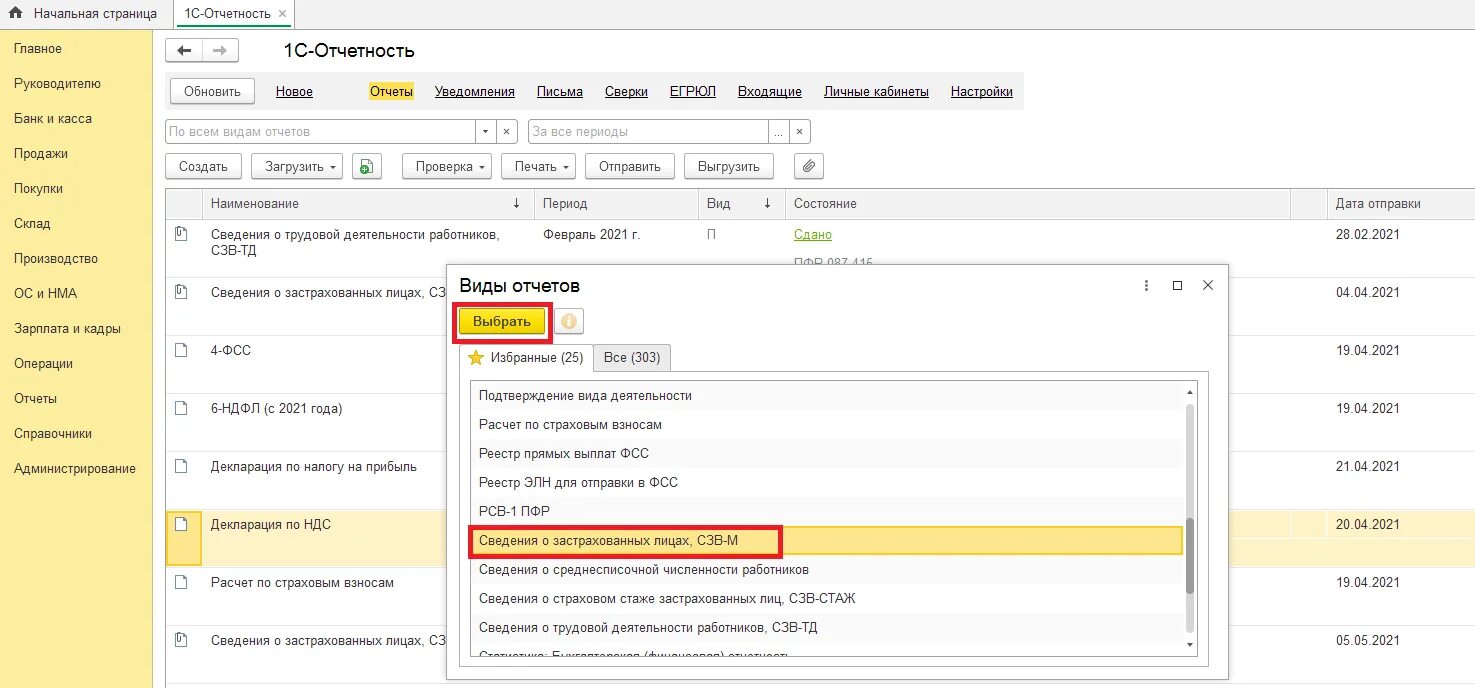Select Расчет по страховым взносам in dialog

pos(827,424)
